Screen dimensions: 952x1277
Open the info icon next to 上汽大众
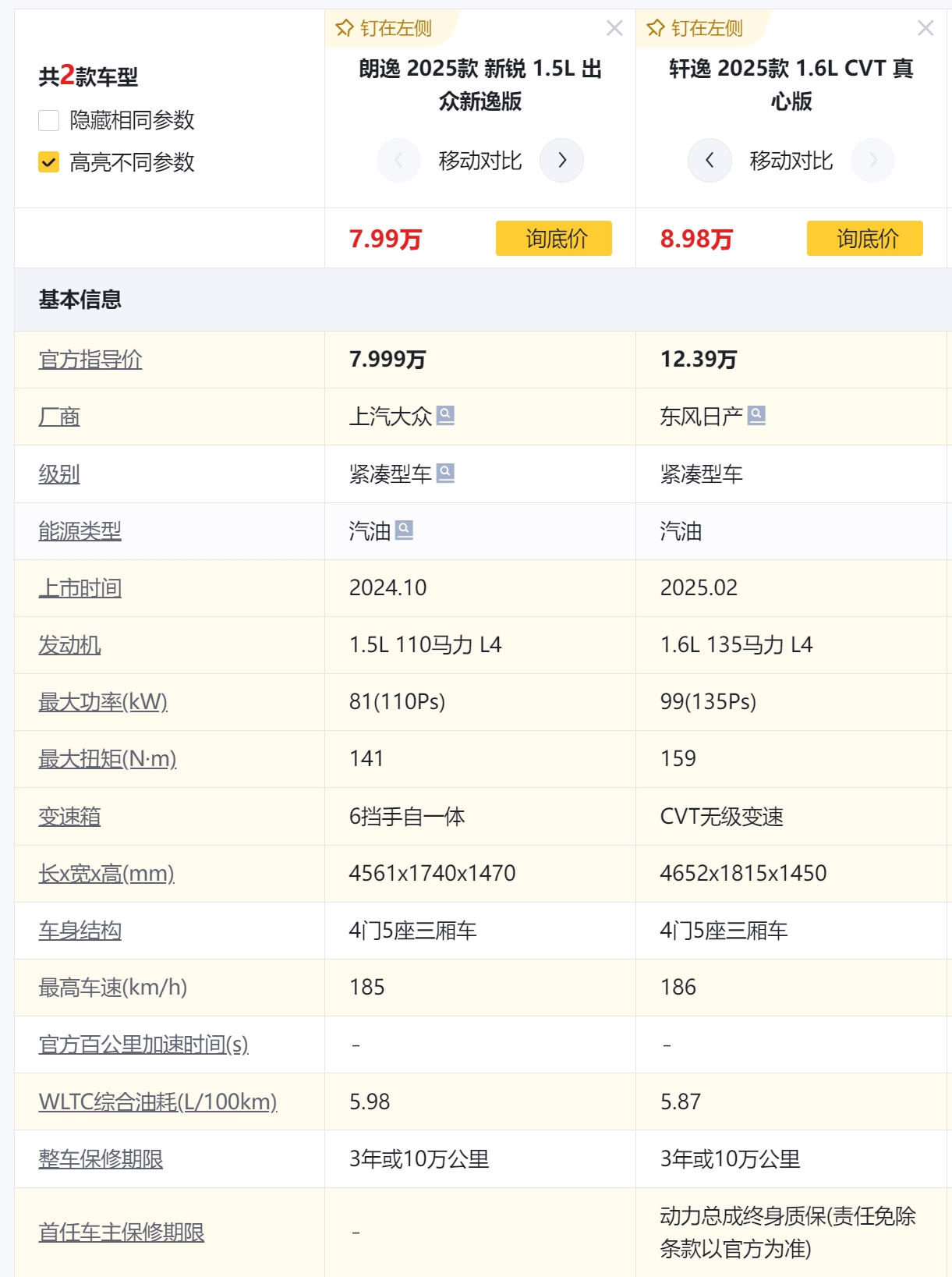coord(445,416)
